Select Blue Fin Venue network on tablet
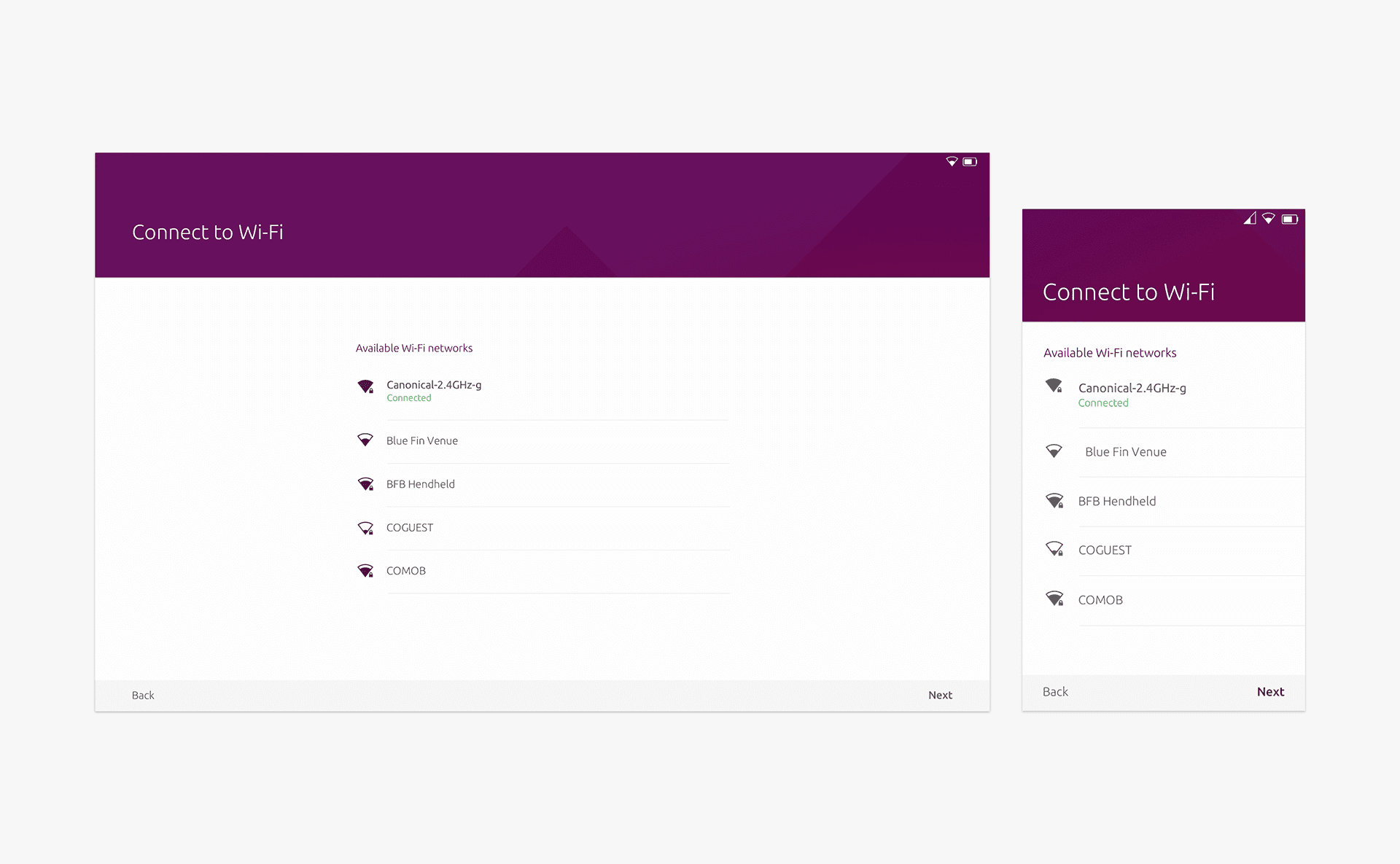The height and width of the screenshot is (864, 1400). pyautogui.click(x=422, y=441)
